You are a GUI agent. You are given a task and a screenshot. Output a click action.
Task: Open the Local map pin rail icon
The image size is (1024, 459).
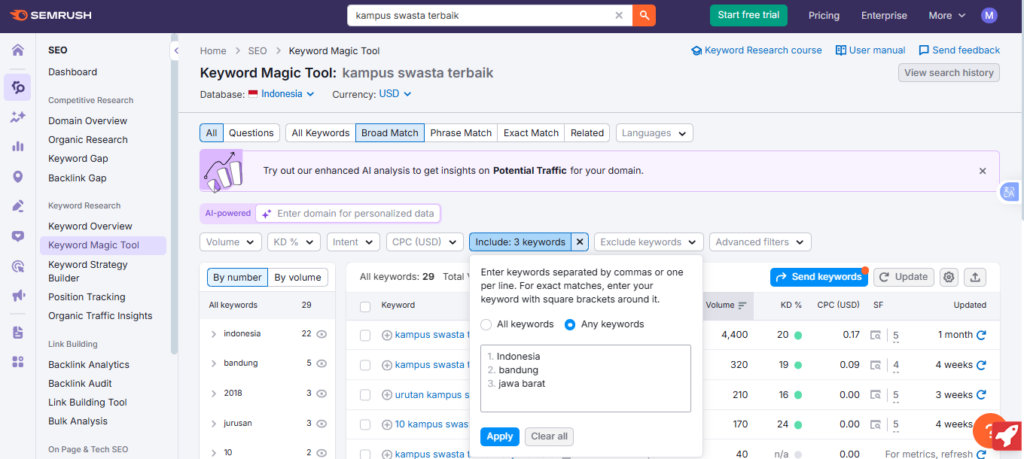click(18, 176)
